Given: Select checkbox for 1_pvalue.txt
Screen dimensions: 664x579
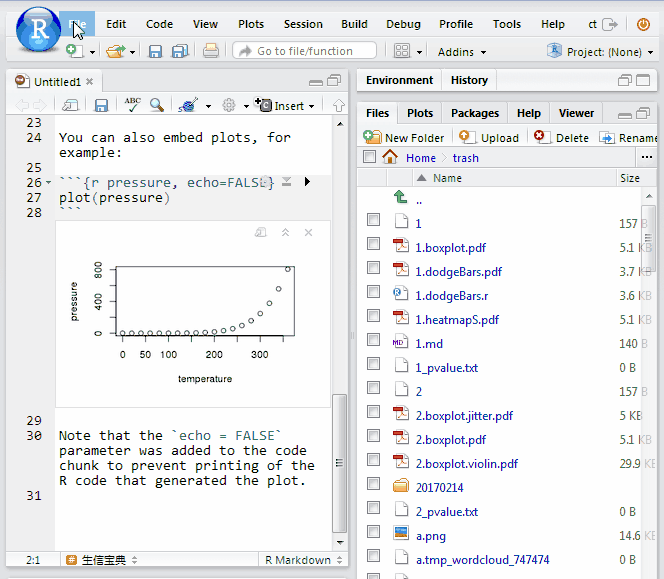Looking at the screenshot, I should tap(373, 363).
